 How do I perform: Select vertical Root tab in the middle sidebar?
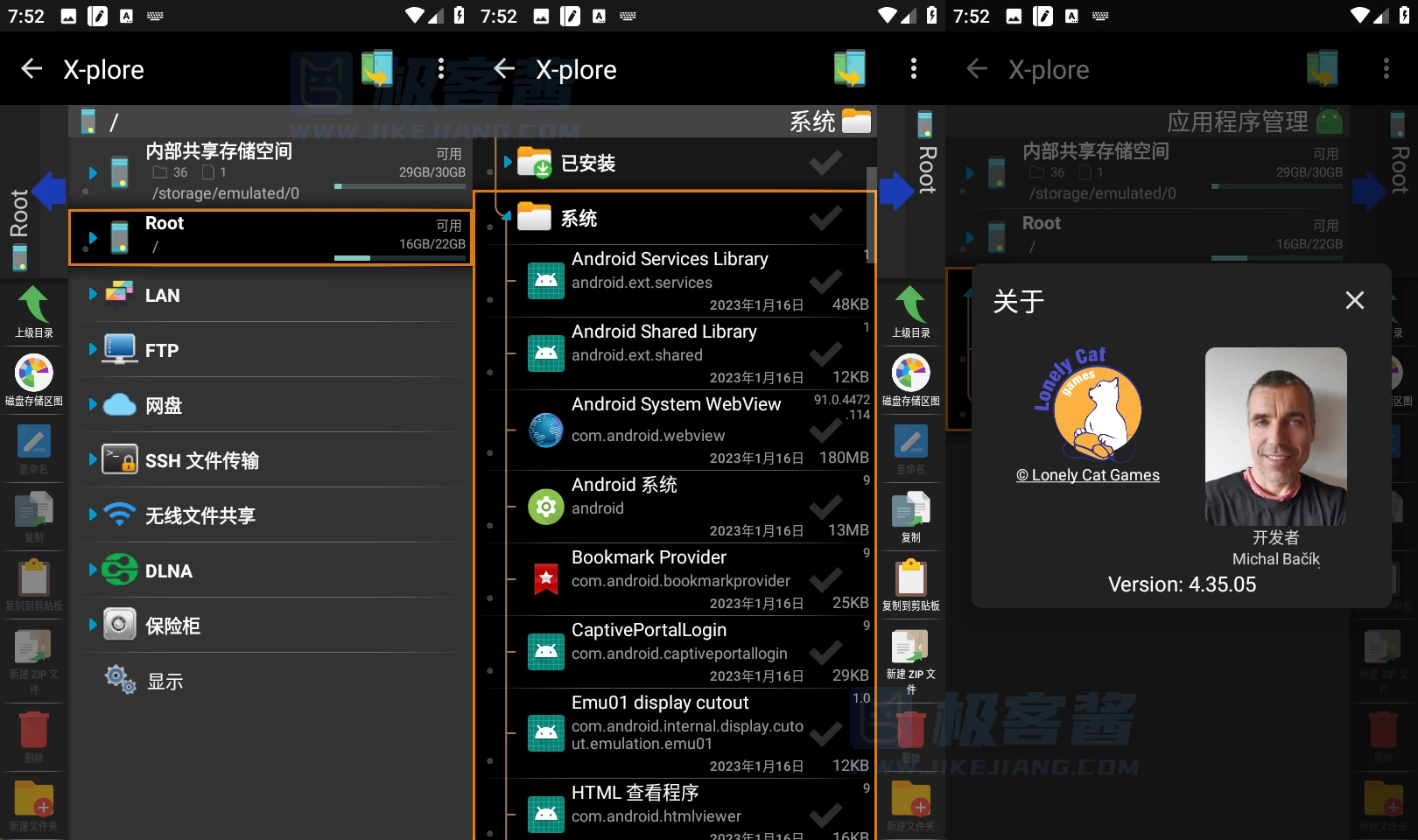point(926,154)
